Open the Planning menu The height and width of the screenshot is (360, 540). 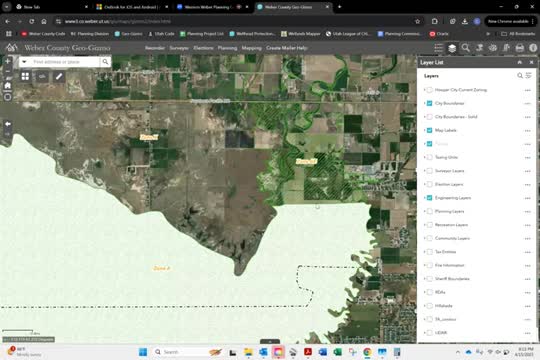pyautogui.click(x=227, y=48)
